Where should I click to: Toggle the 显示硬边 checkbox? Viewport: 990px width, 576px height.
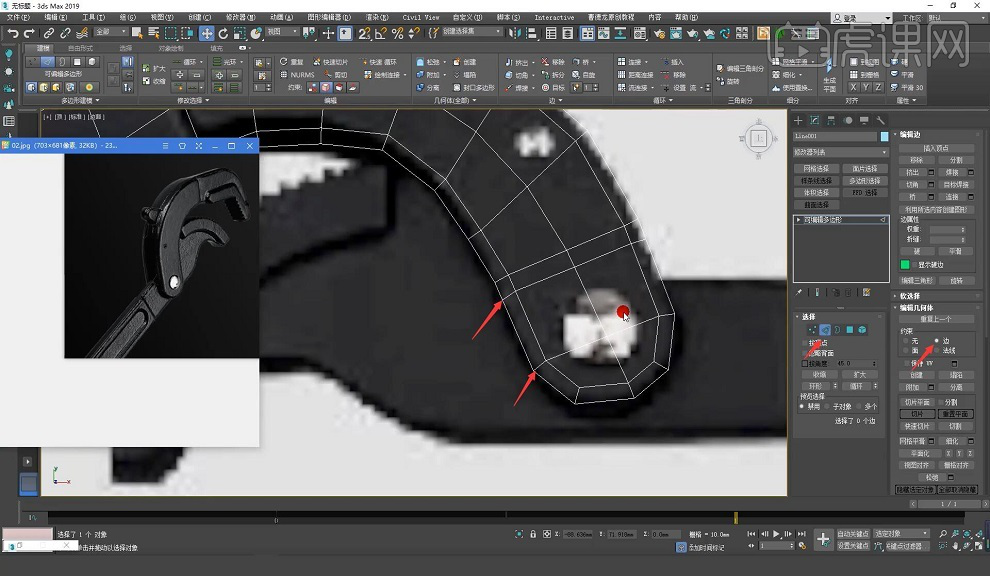[x=915, y=265]
